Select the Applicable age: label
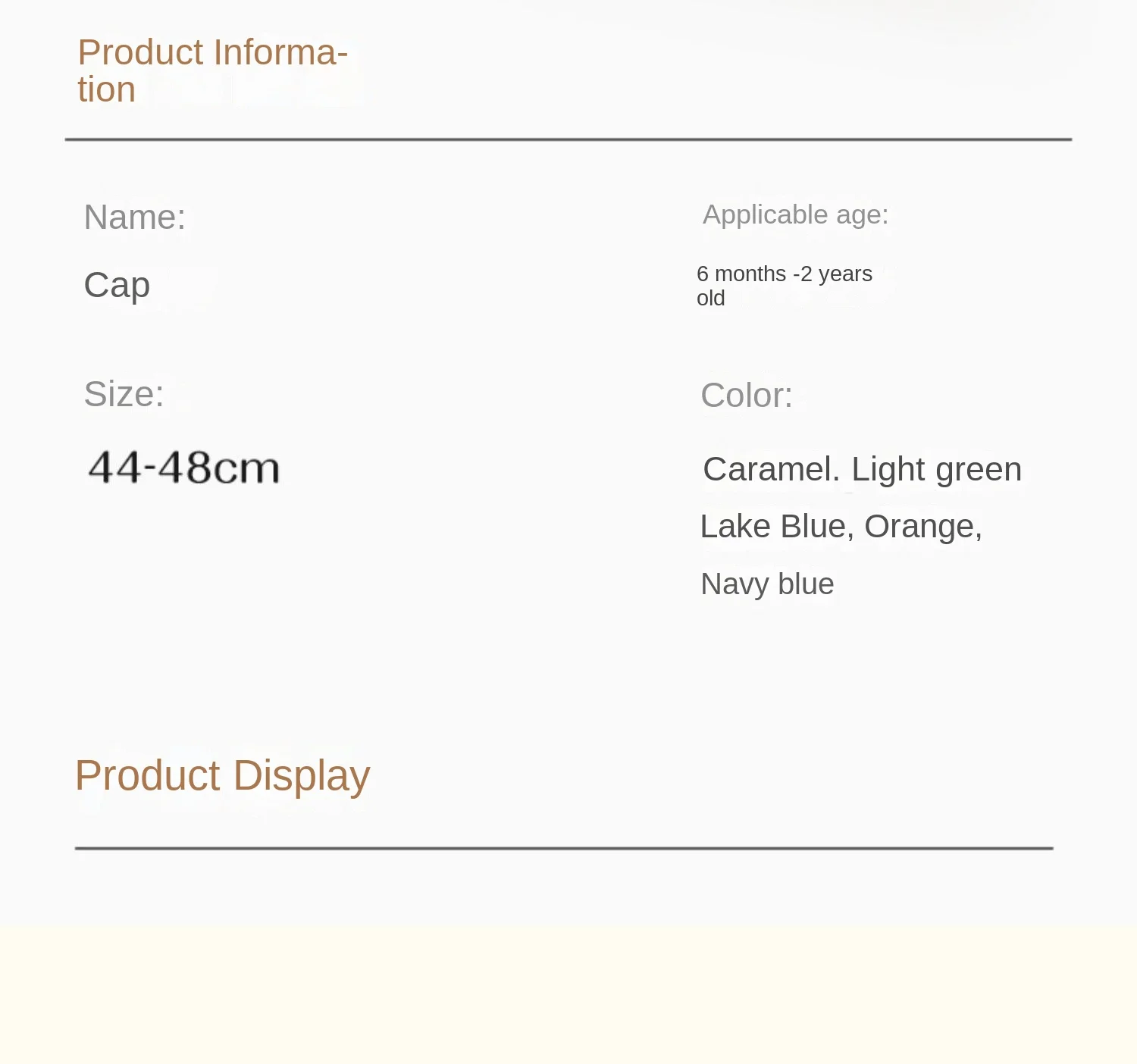 [x=795, y=214]
